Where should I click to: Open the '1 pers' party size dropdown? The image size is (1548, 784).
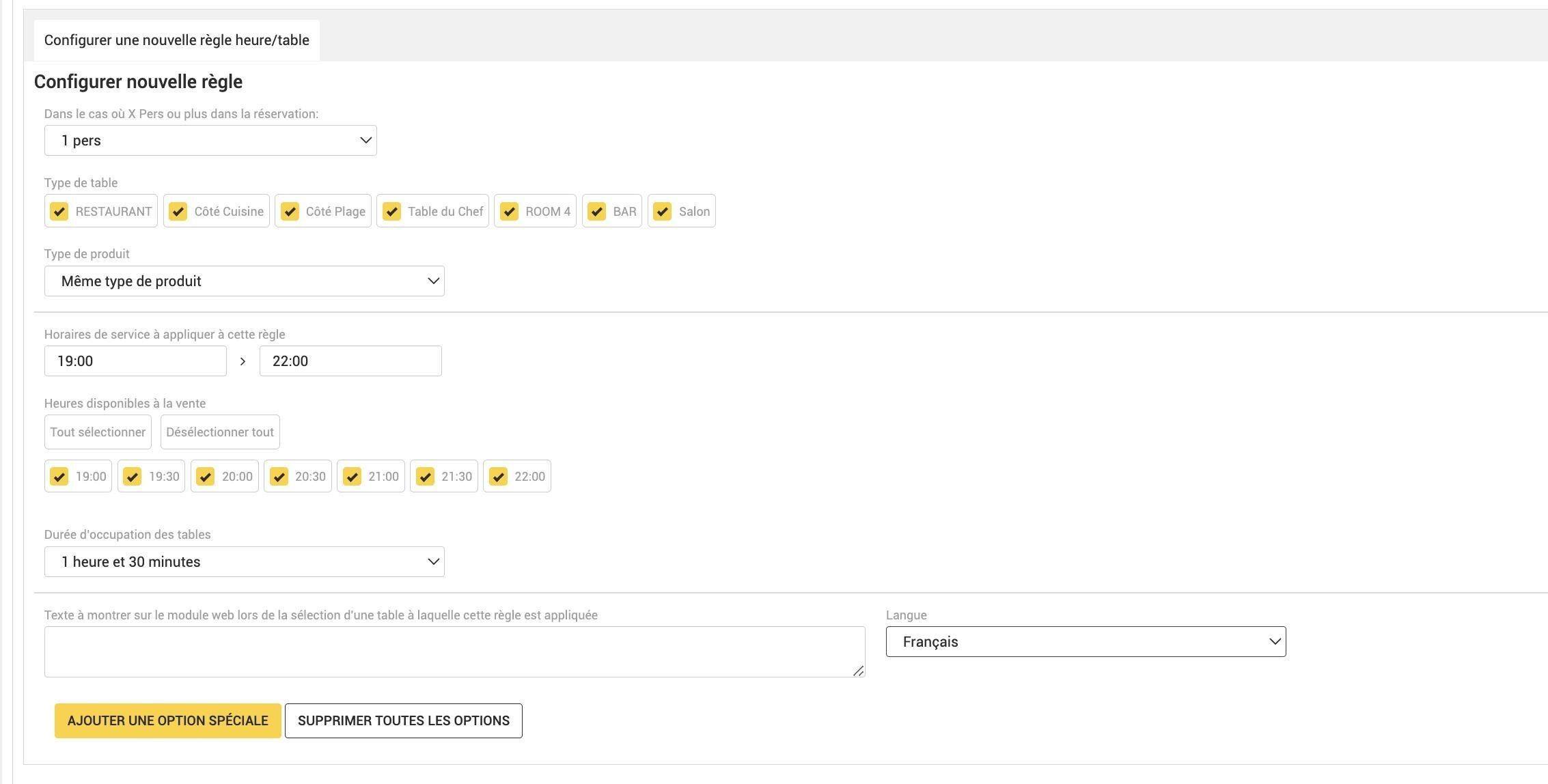[210, 141]
